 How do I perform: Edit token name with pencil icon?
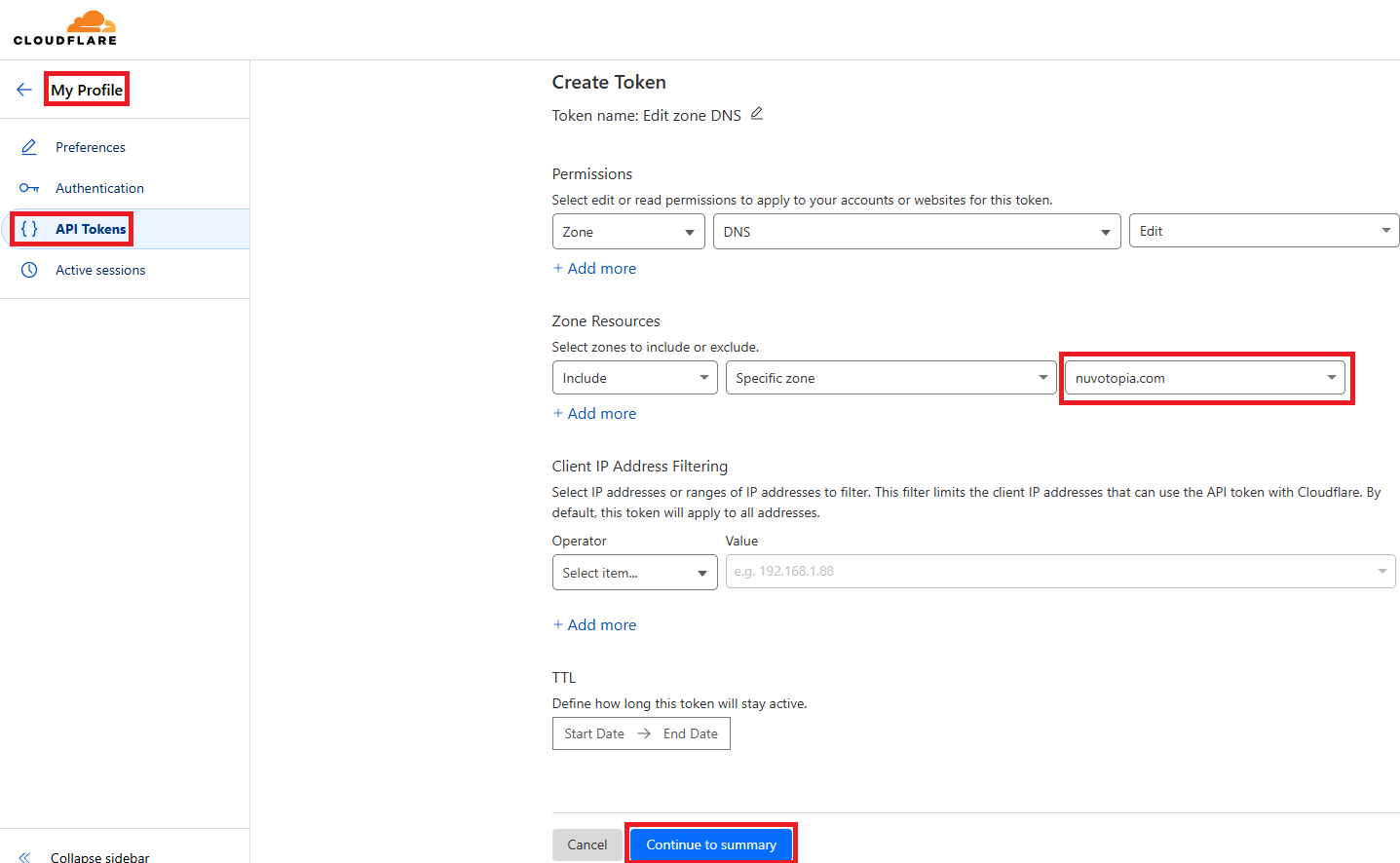point(757,114)
